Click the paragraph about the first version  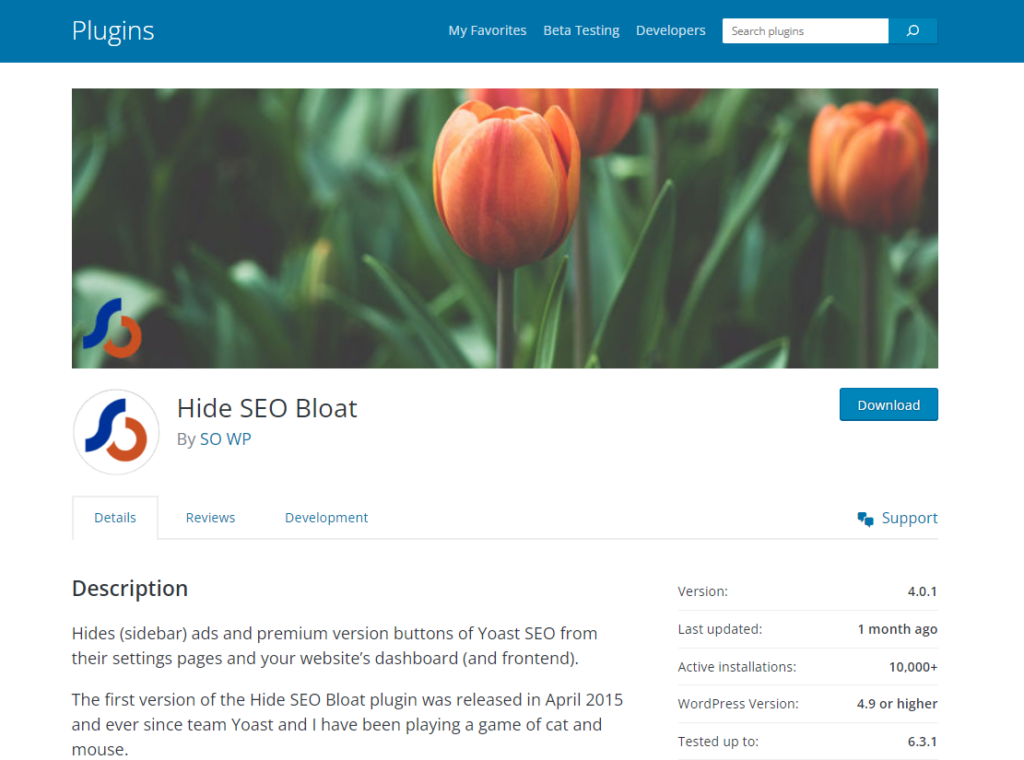347,724
